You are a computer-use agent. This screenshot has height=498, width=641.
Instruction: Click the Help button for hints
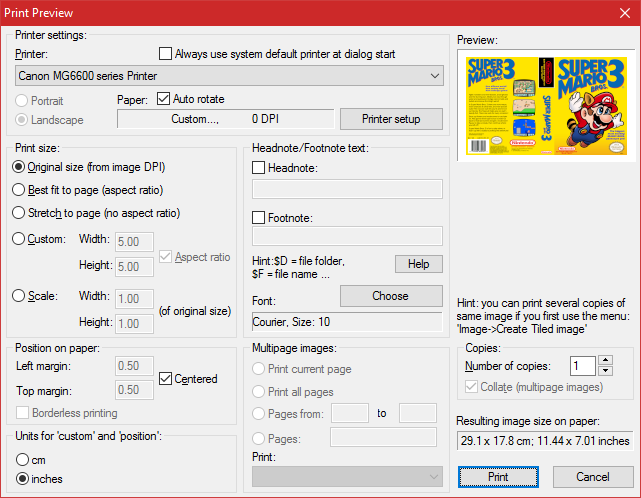[x=418, y=264]
